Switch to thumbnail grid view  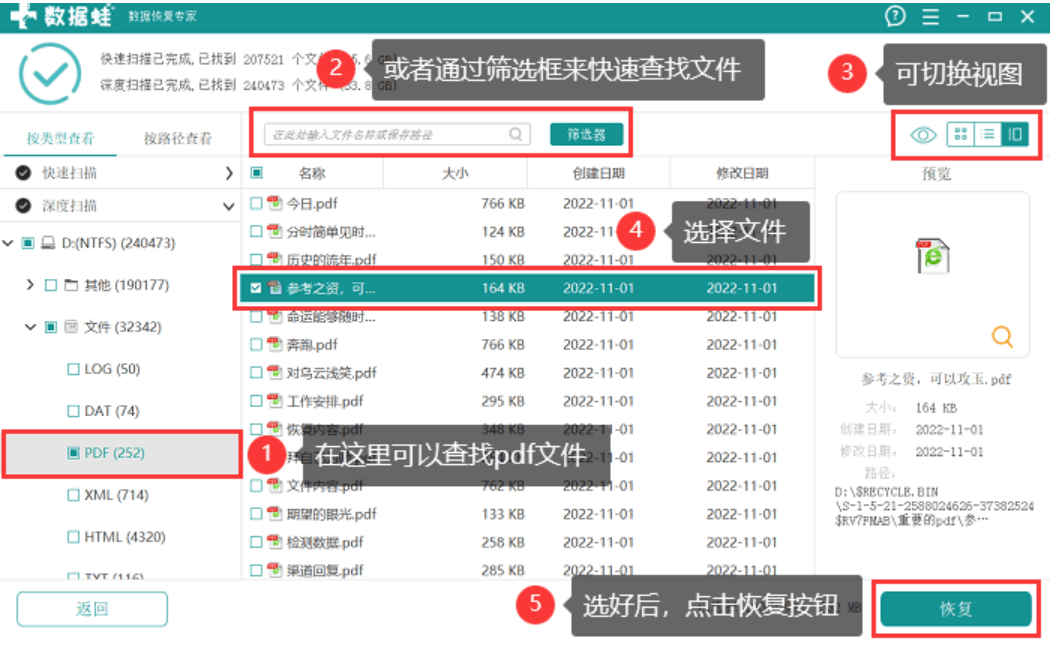960,134
